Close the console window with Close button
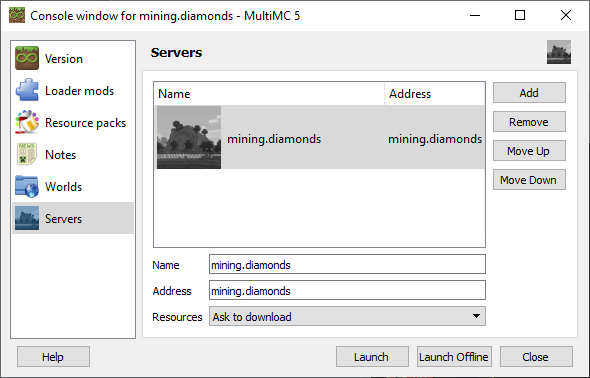 coord(536,357)
